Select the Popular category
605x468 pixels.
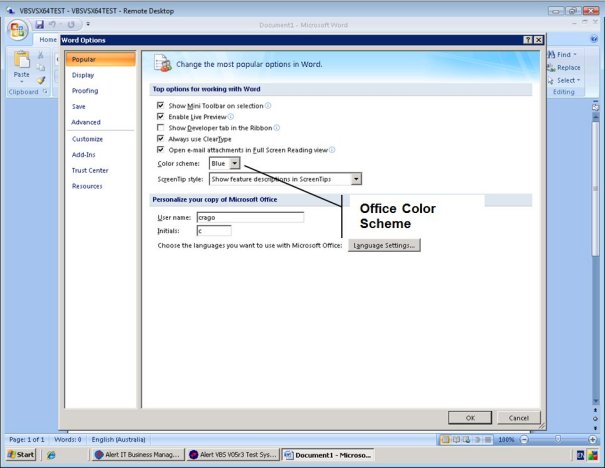(x=100, y=59)
